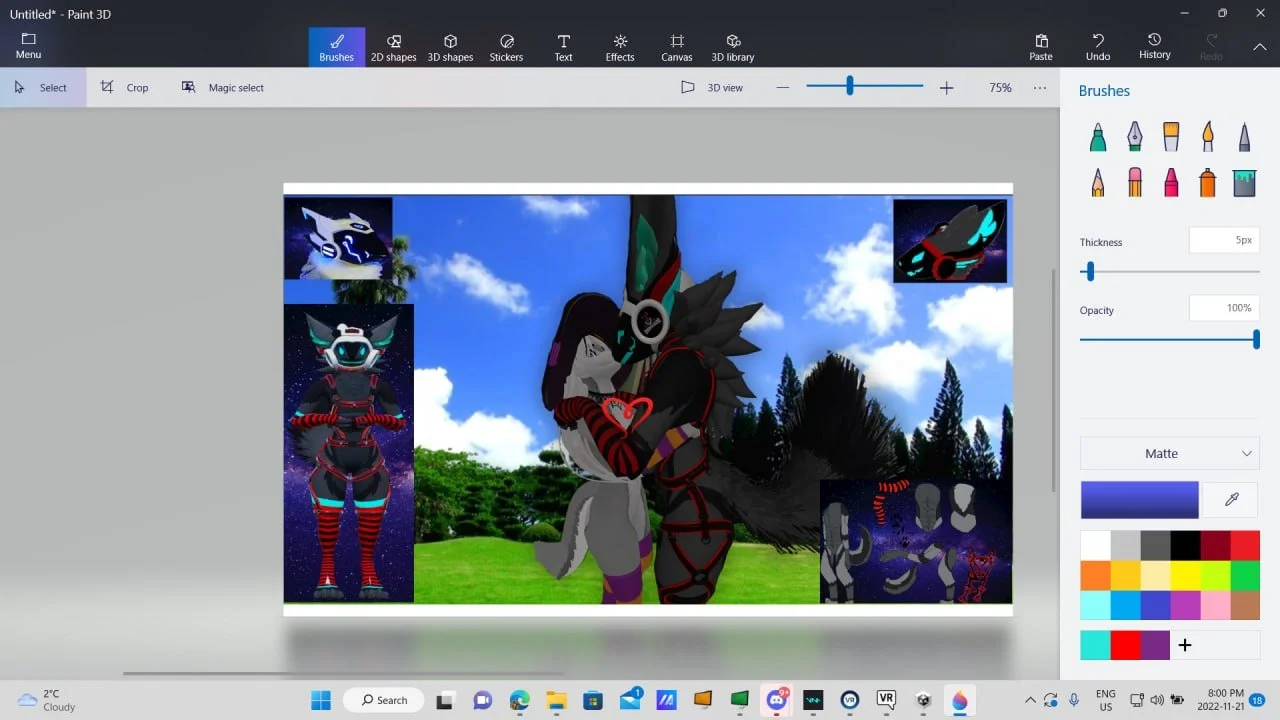The height and width of the screenshot is (720, 1280).
Task: Open the Menu folder button
Action: [28, 46]
